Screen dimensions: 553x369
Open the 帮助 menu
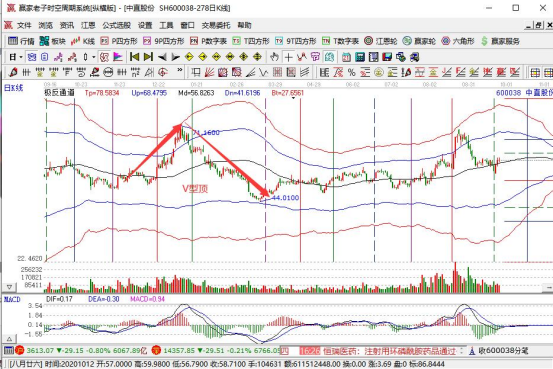click(244, 25)
